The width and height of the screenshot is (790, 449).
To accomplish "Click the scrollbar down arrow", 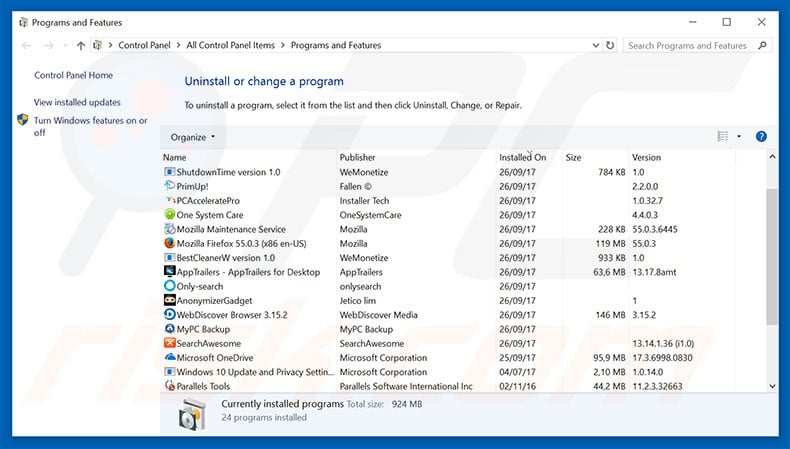I will pyautogui.click(x=772, y=386).
